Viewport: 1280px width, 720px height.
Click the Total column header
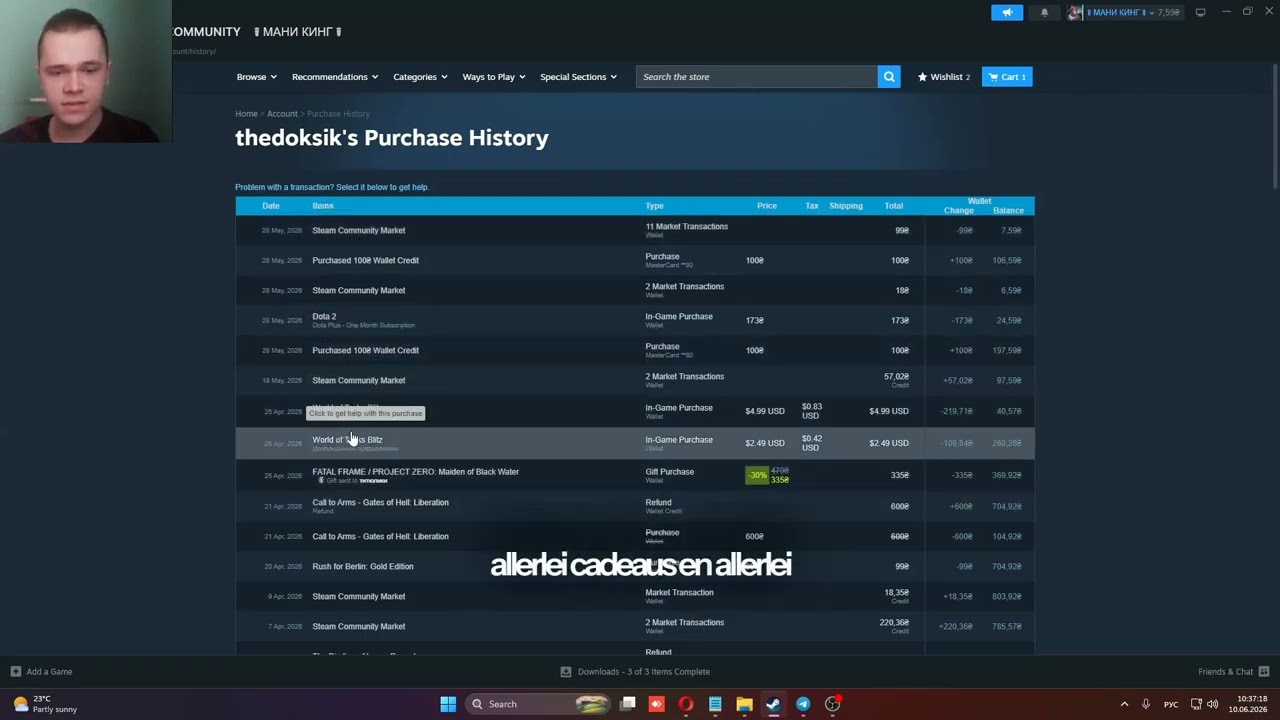point(894,206)
